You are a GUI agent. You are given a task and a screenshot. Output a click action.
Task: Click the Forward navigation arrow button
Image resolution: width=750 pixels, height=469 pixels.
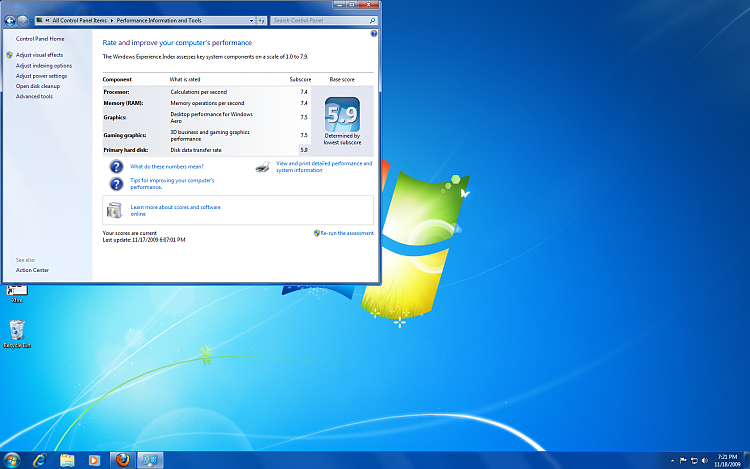click(x=22, y=21)
